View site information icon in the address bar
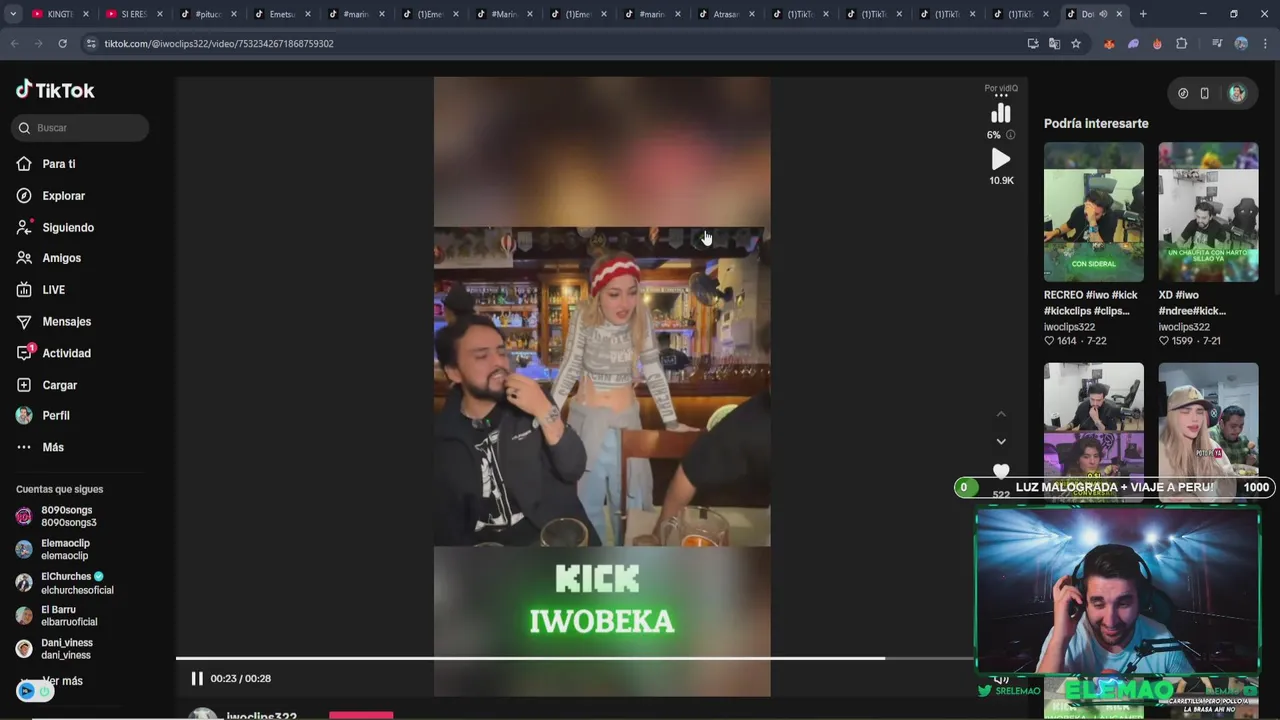The height and width of the screenshot is (720, 1280). point(91,44)
